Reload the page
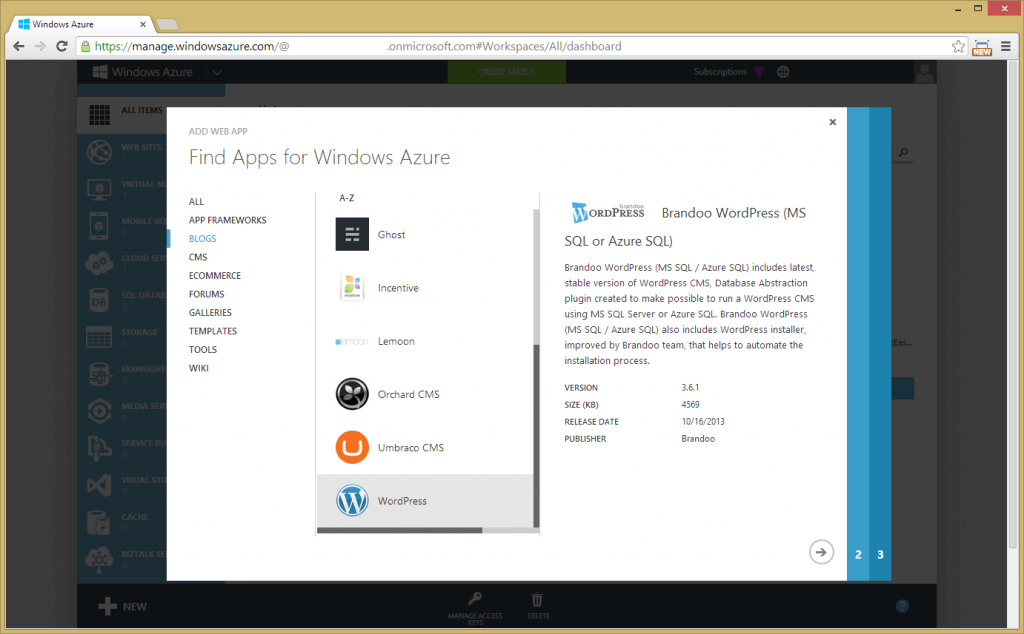This screenshot has height=634, width=1024. (x=62, y=46)
